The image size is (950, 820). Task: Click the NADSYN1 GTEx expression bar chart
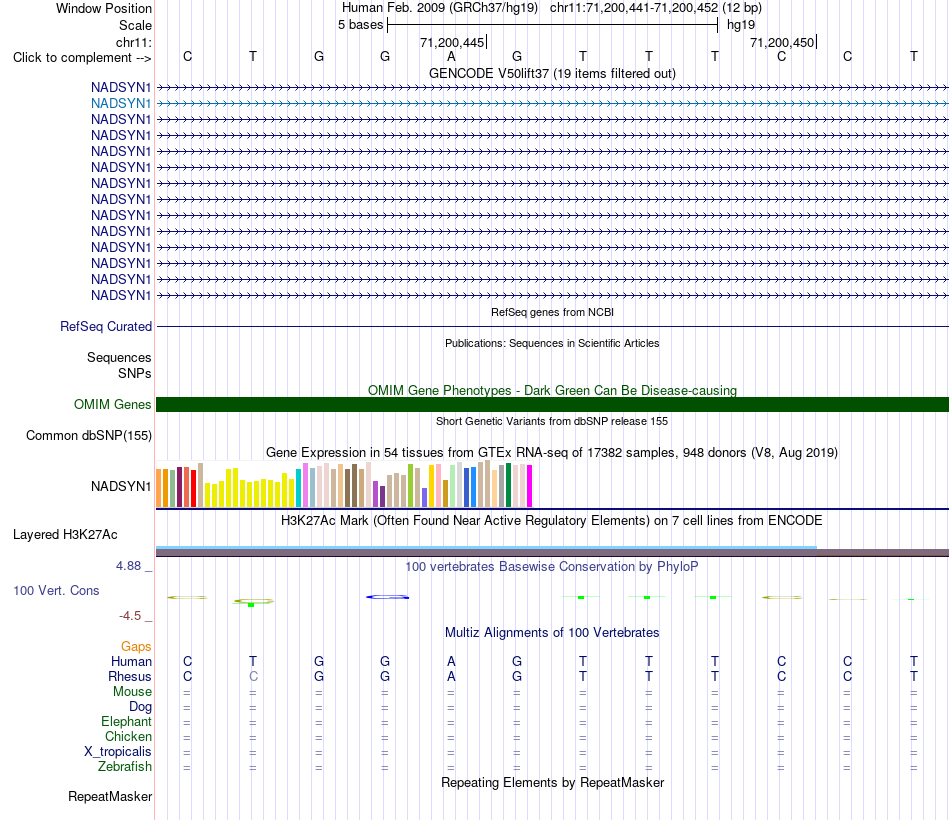344,484
